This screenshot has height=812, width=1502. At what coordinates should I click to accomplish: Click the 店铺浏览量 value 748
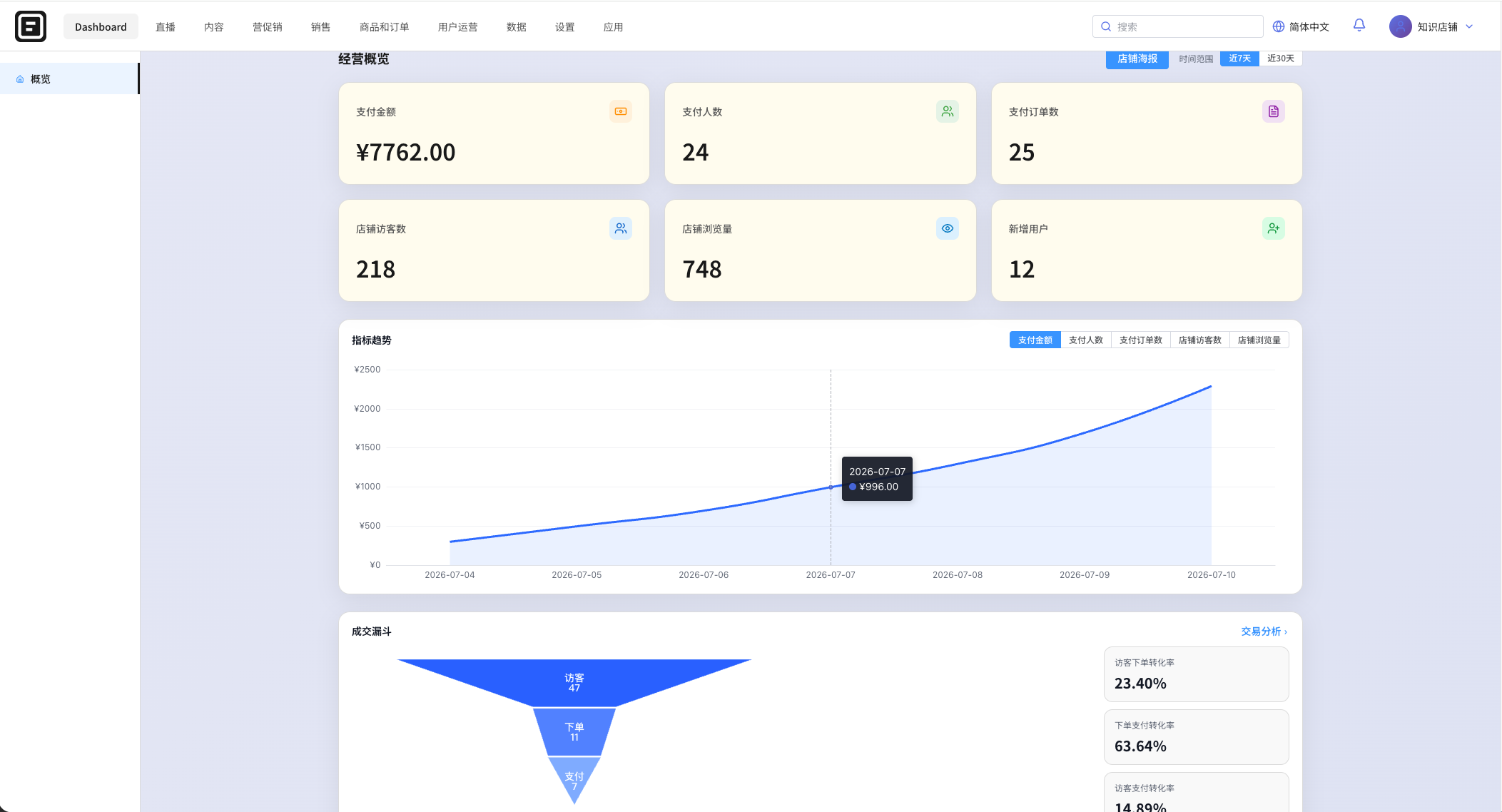pos(702,269)
